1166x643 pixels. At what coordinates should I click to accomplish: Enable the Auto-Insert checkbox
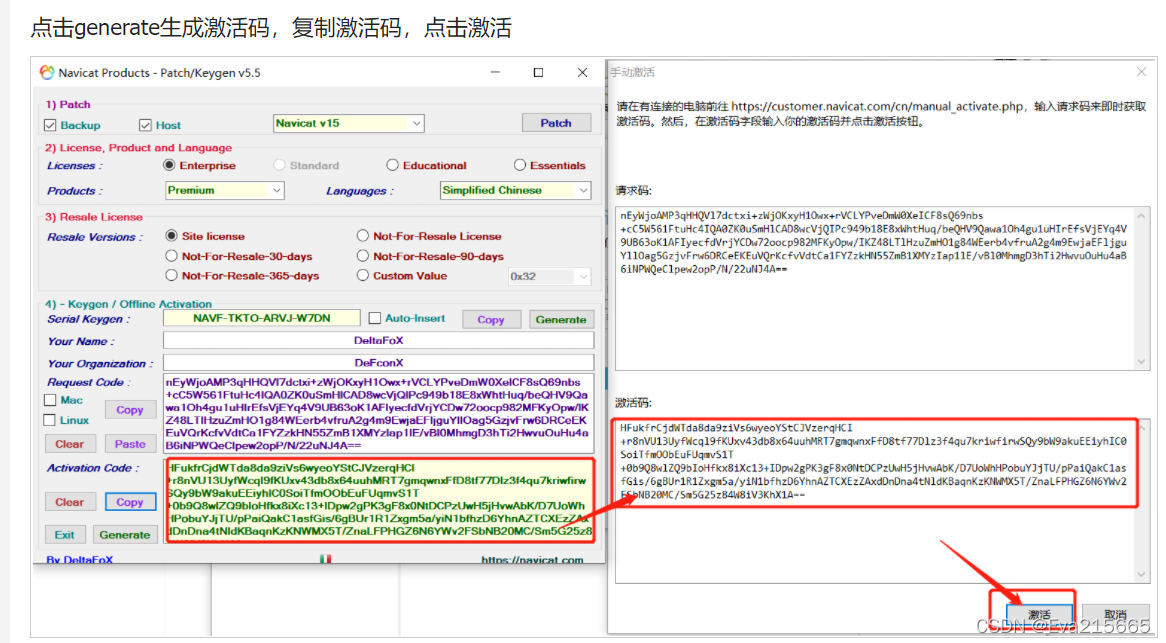pyautogui.click(x=375, y=318)
